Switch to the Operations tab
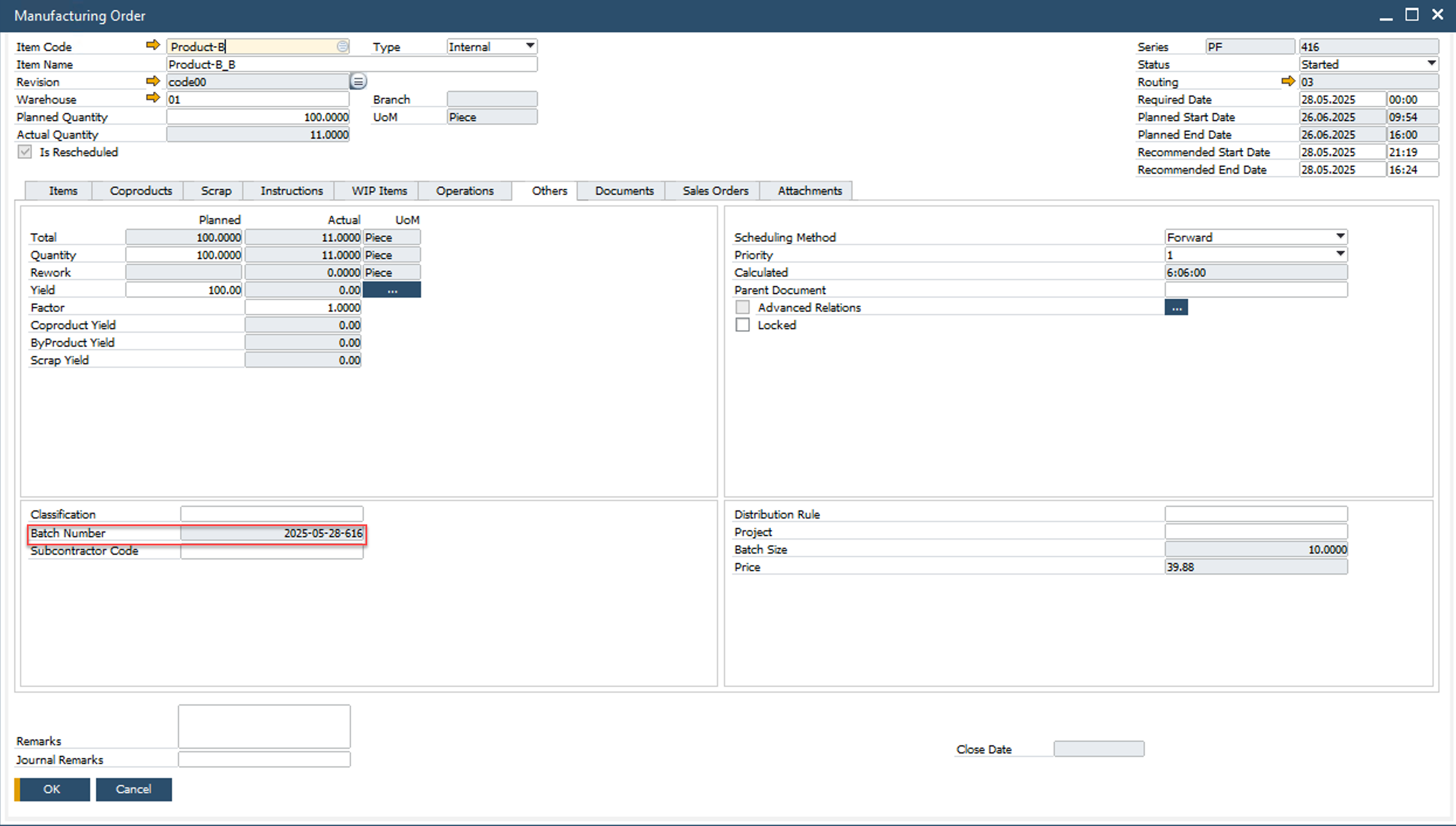Viewport: 1456px width, 826px height. (x=464, y=191)
